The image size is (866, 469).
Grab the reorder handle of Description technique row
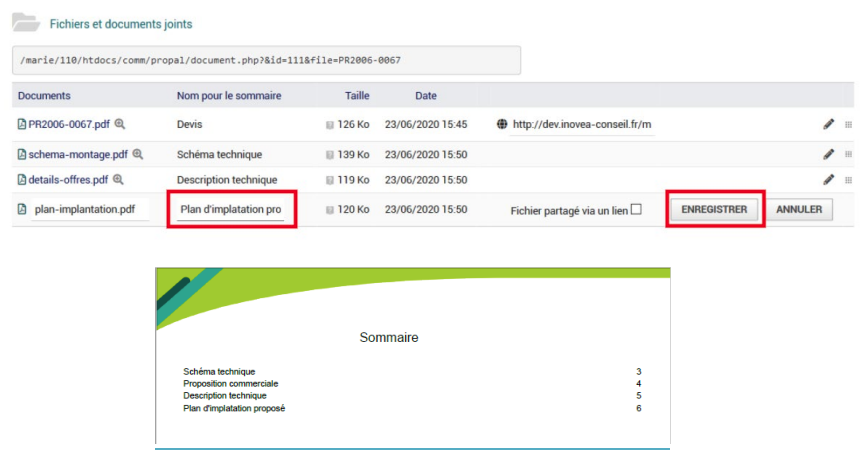click(x=848, y=180)
